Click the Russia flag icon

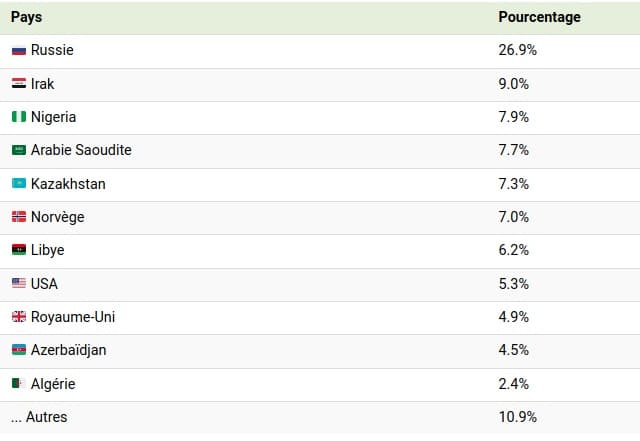coord(19,50)
